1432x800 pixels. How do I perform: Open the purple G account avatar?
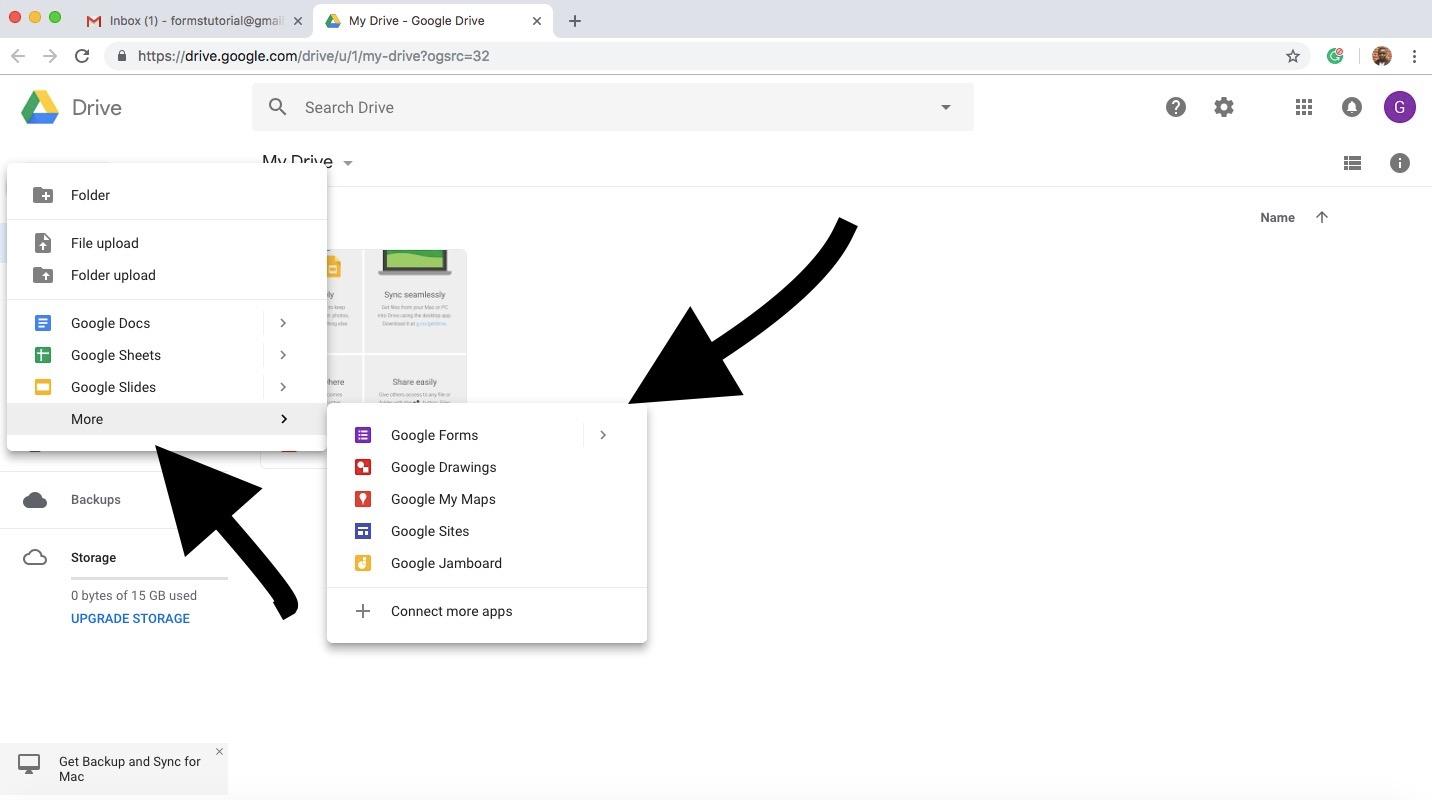tap(1400, 107)
